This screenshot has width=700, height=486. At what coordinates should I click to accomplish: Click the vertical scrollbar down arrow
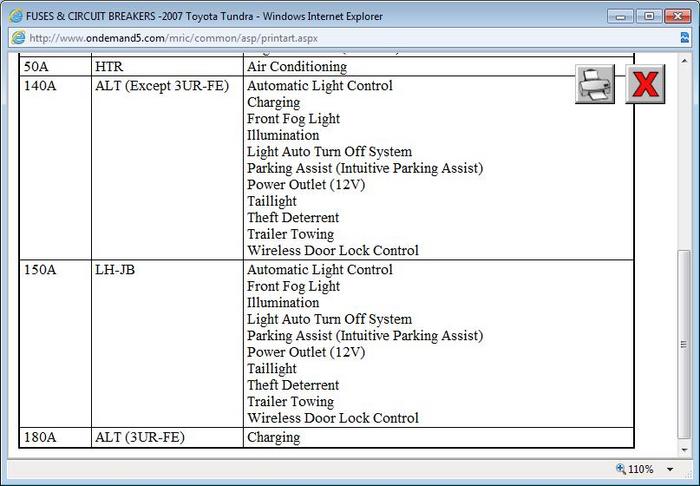[x=684, y=450]
